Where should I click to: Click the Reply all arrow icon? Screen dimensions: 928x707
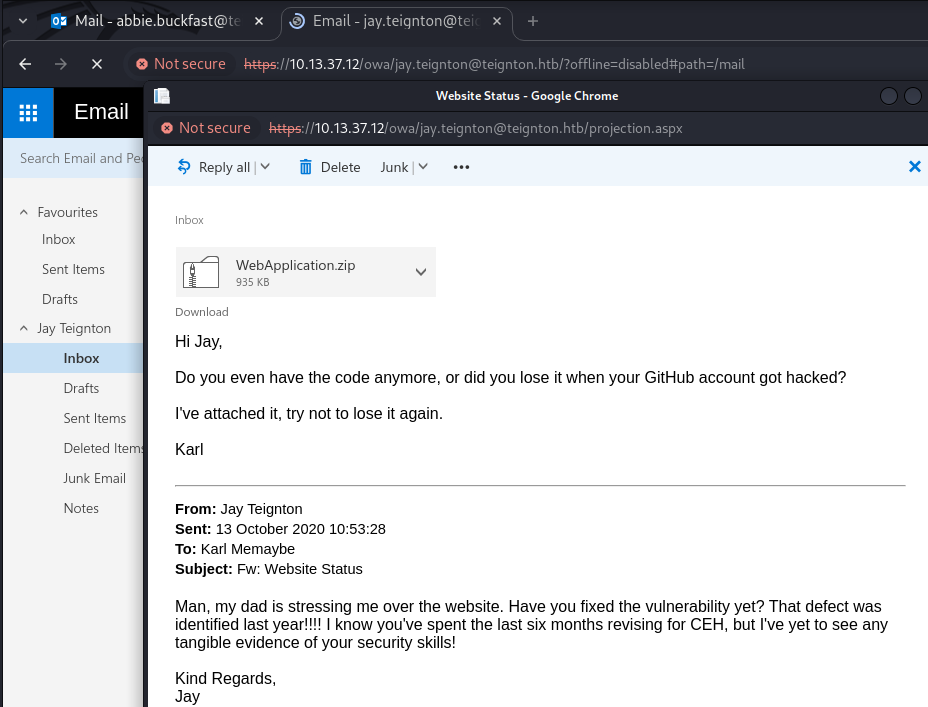tap(183, 167)
